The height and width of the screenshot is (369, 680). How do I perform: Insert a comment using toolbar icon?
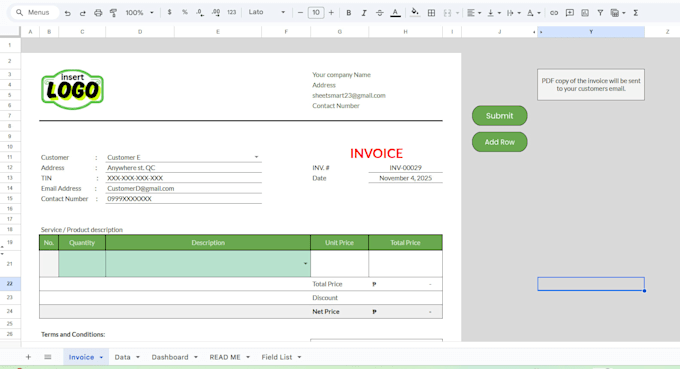569,13
